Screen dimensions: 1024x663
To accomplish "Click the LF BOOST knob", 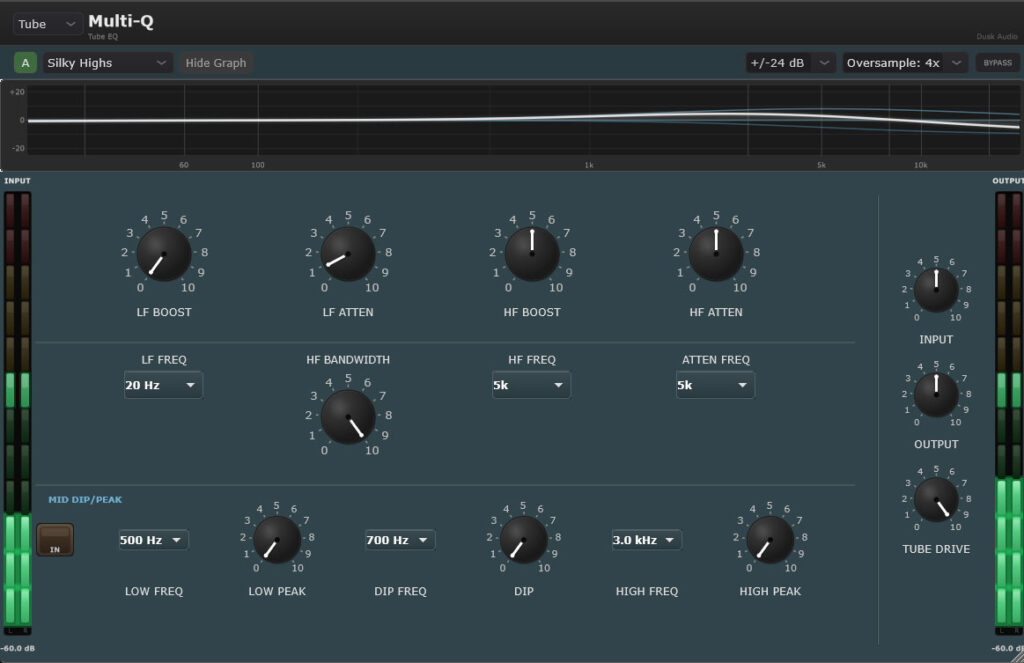I will pyautogui.click(x=164, y=253).
